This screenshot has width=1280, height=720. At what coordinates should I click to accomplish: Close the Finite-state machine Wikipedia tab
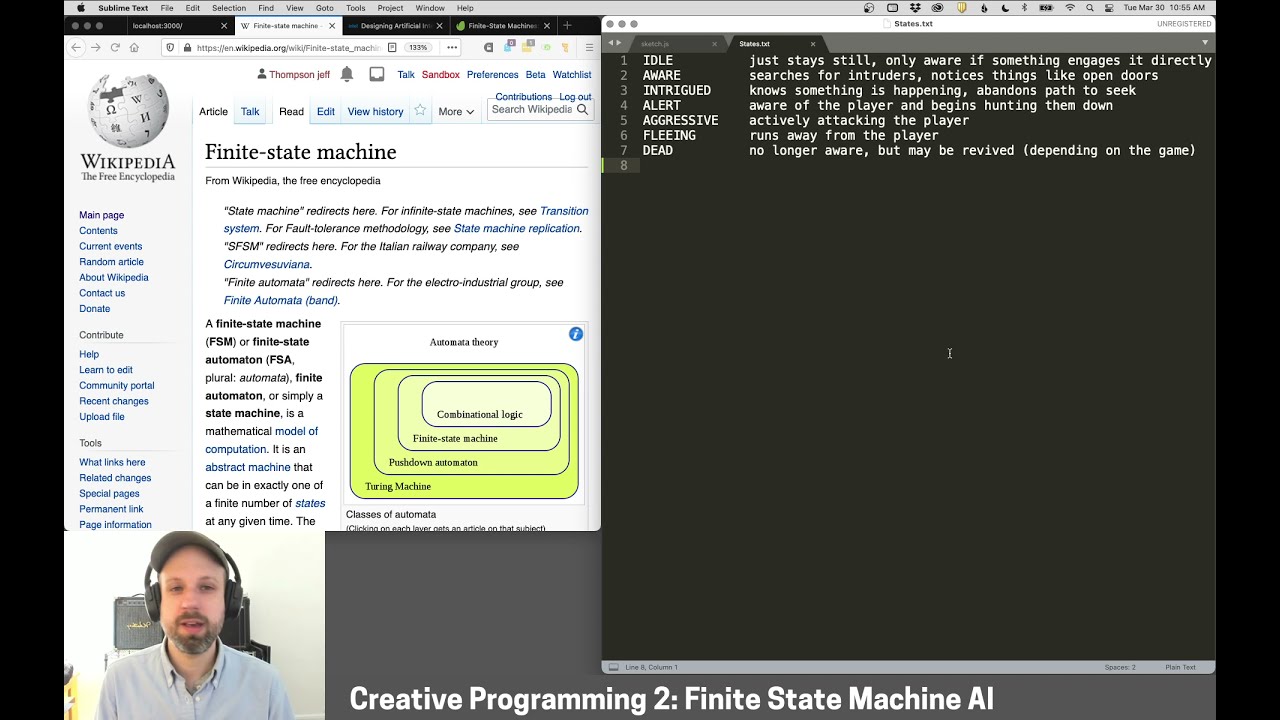coord(332,26)
